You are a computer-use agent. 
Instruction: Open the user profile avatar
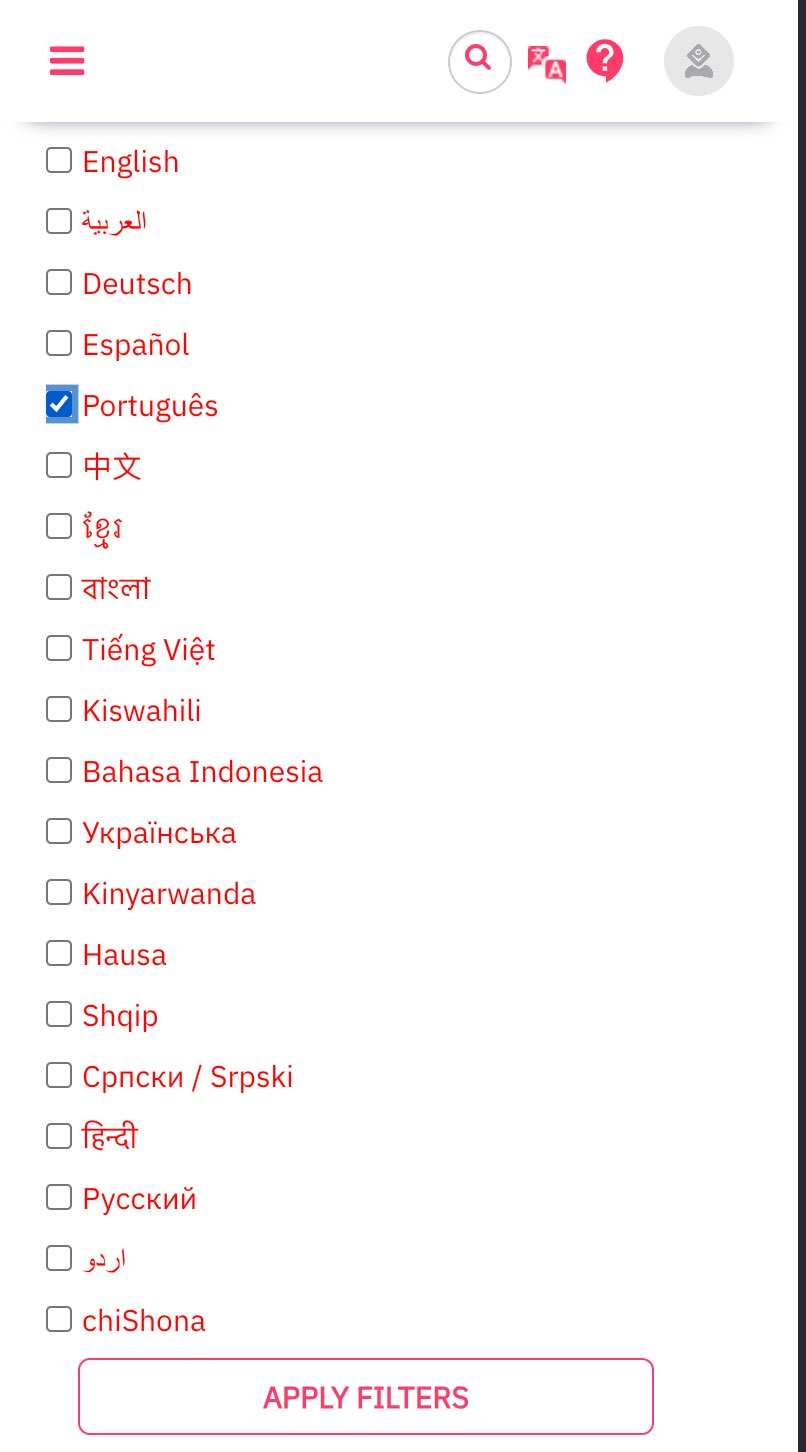pos(699,61)
